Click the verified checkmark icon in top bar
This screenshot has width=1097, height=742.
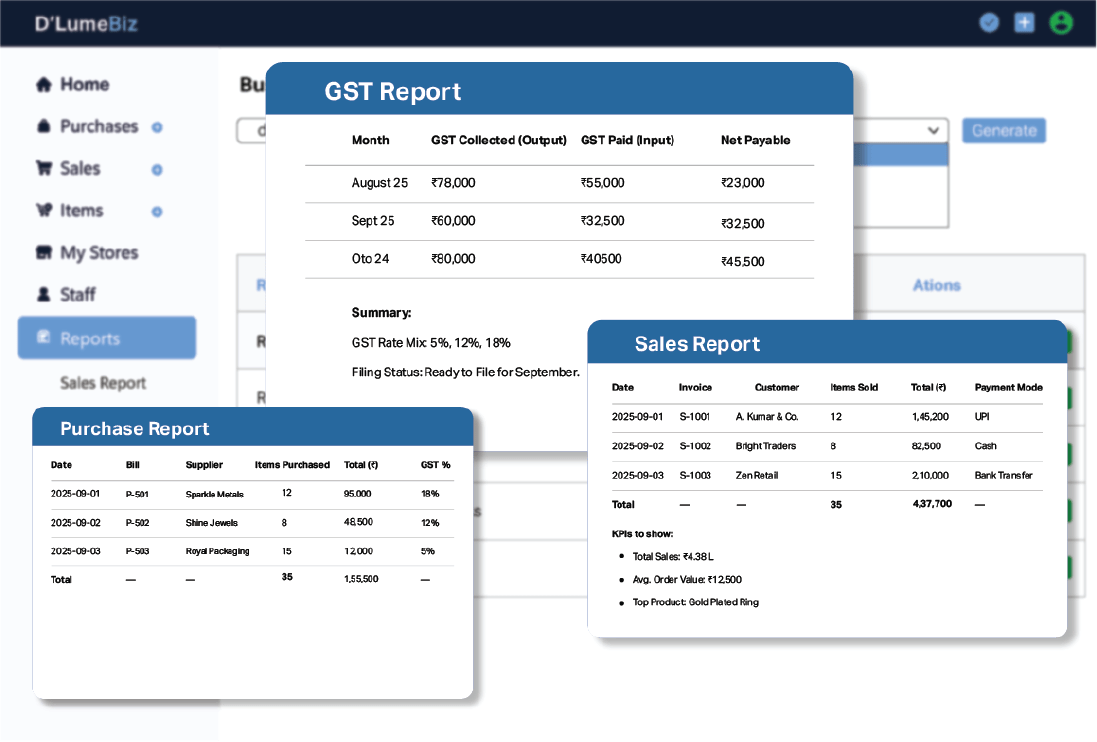point(989,22)
